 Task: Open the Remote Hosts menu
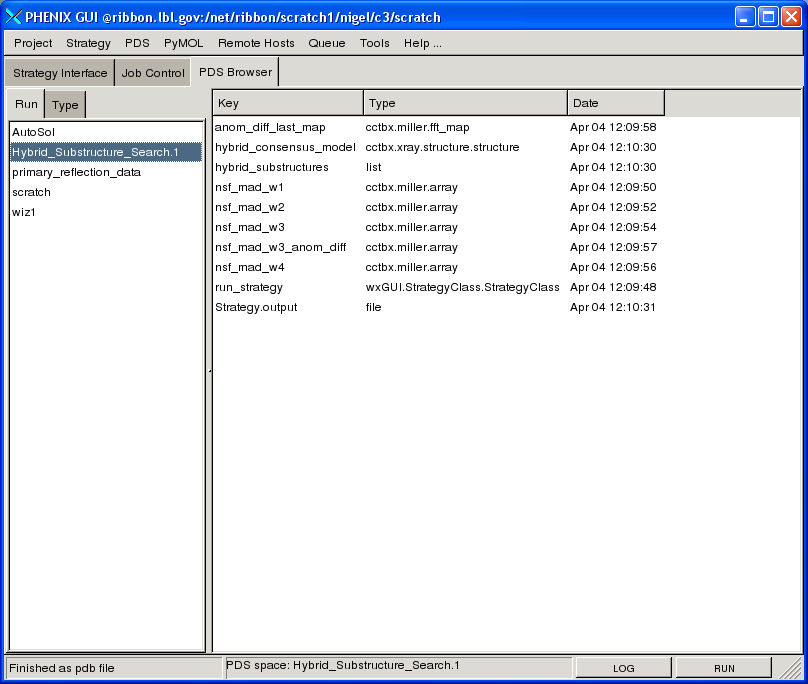coord(256,43)
